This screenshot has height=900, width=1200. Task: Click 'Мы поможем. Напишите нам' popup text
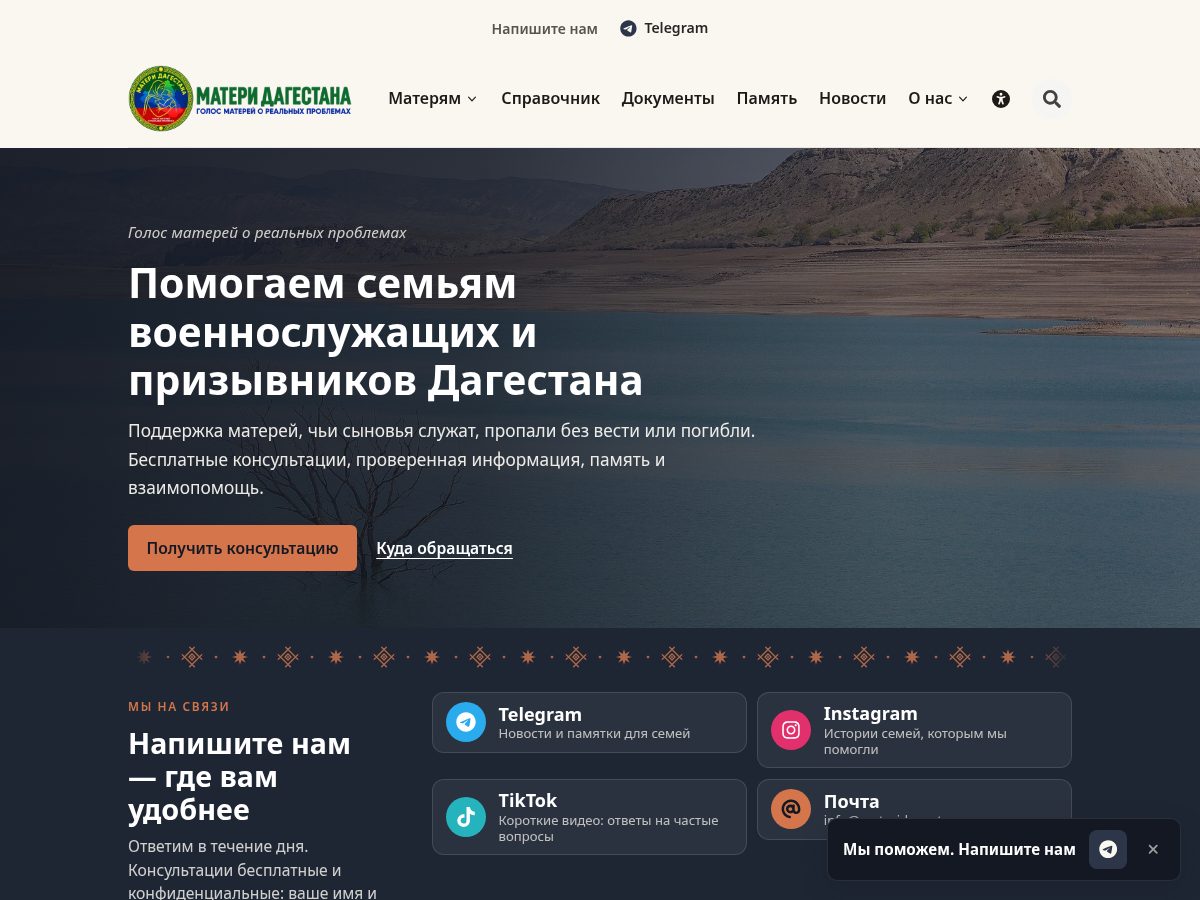959,849
